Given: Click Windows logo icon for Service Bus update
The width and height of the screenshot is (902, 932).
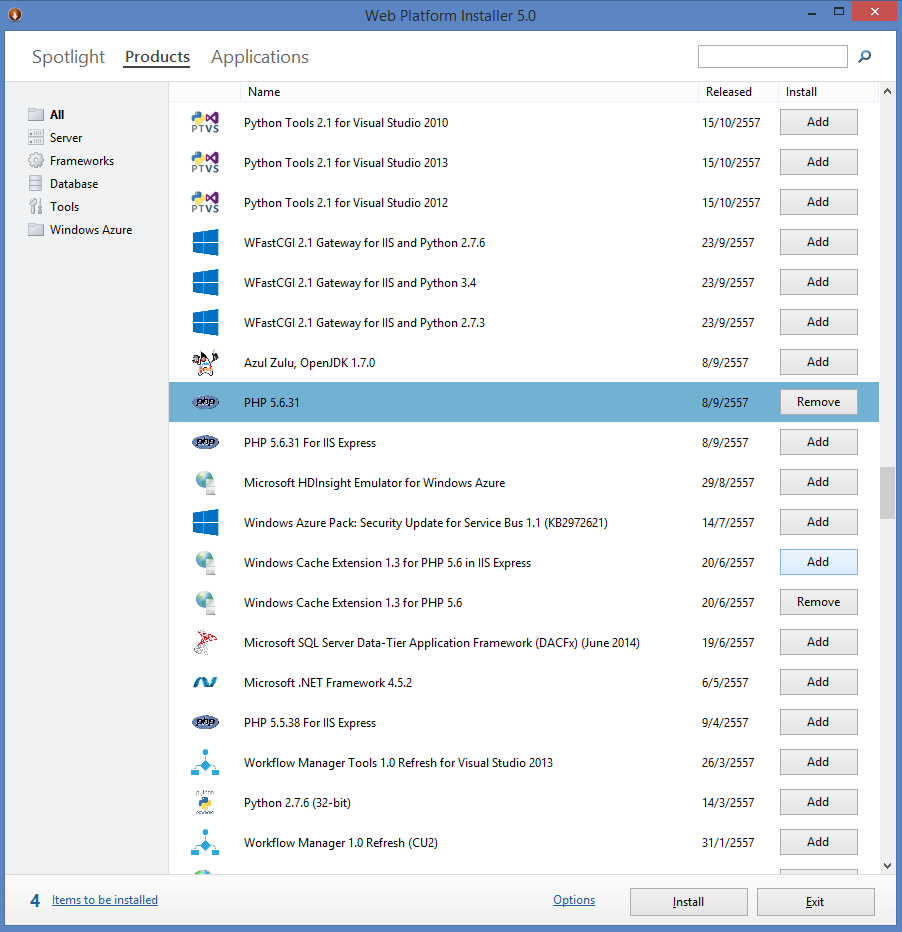Looking at the screenshot, I should [x=205, y=522].
